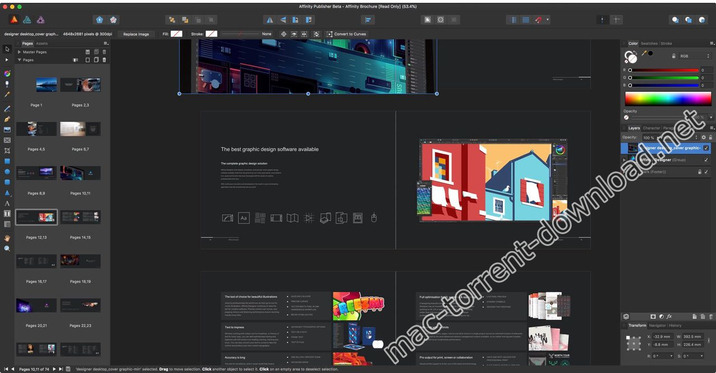The image size is (716, 373).
Task: Open the snapping options dropdown arrow
Action: (548, 20)
